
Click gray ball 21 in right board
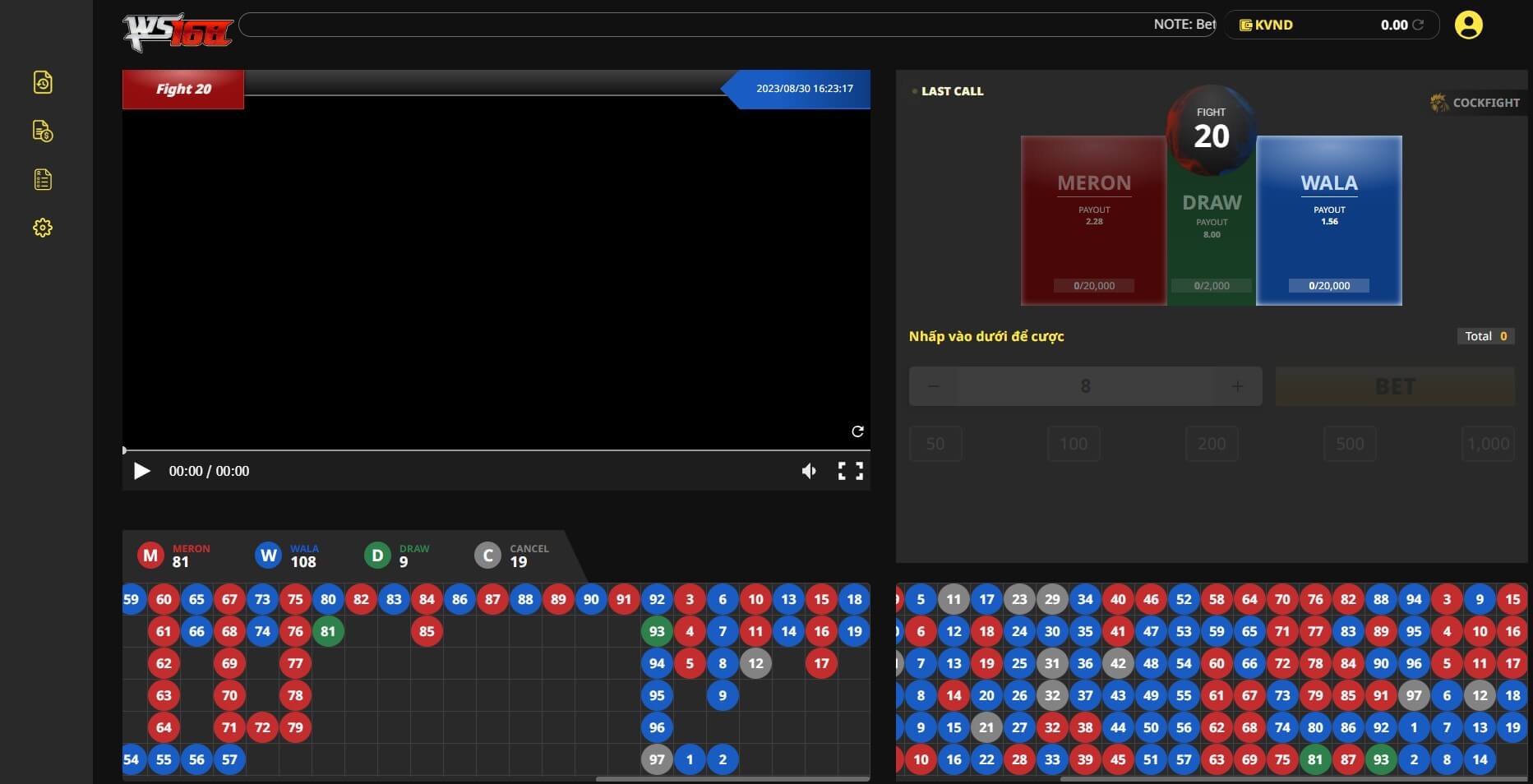(986, 727)
